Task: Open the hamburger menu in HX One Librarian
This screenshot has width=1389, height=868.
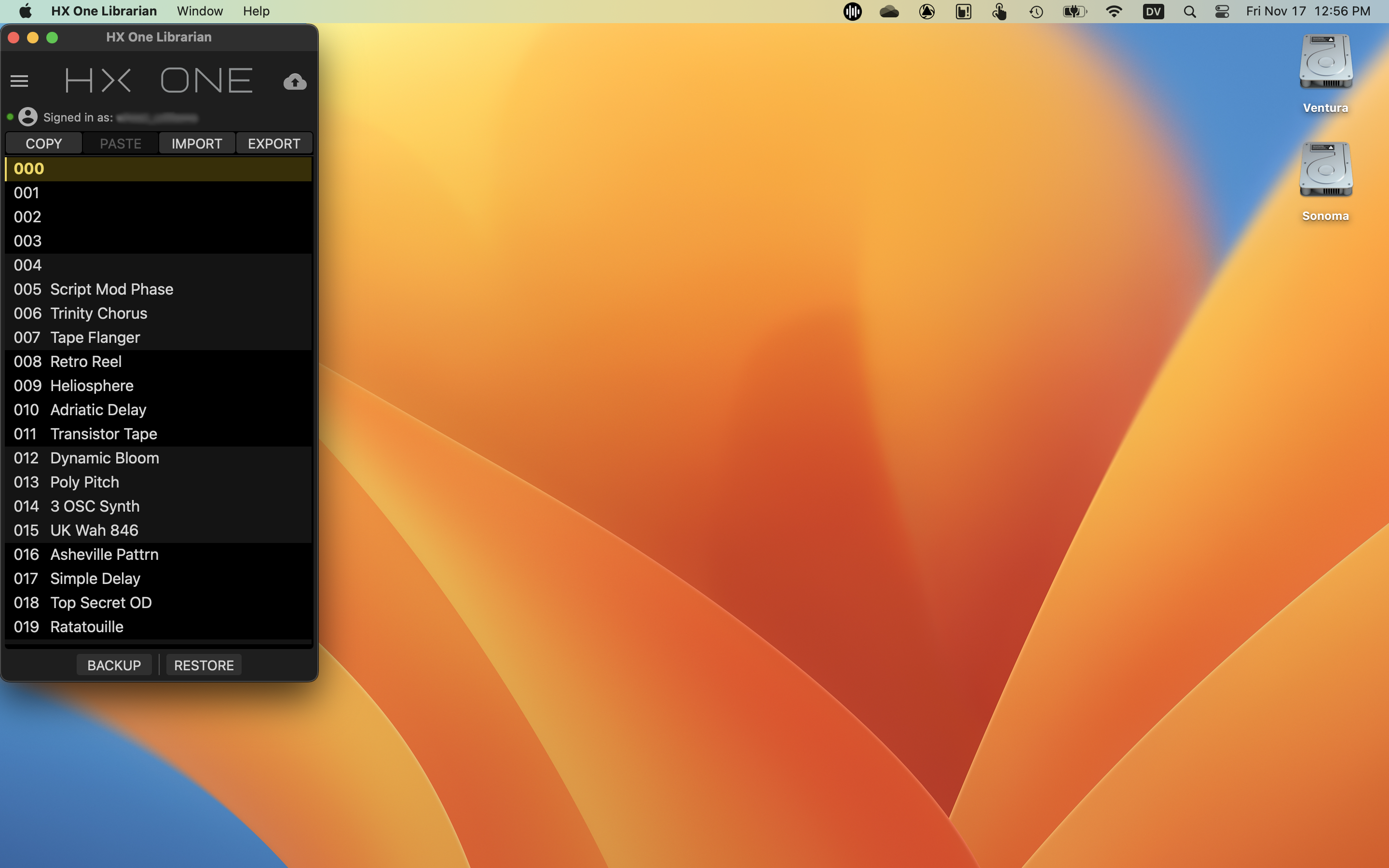Action: pyautogui.click(x=19, y=81)
